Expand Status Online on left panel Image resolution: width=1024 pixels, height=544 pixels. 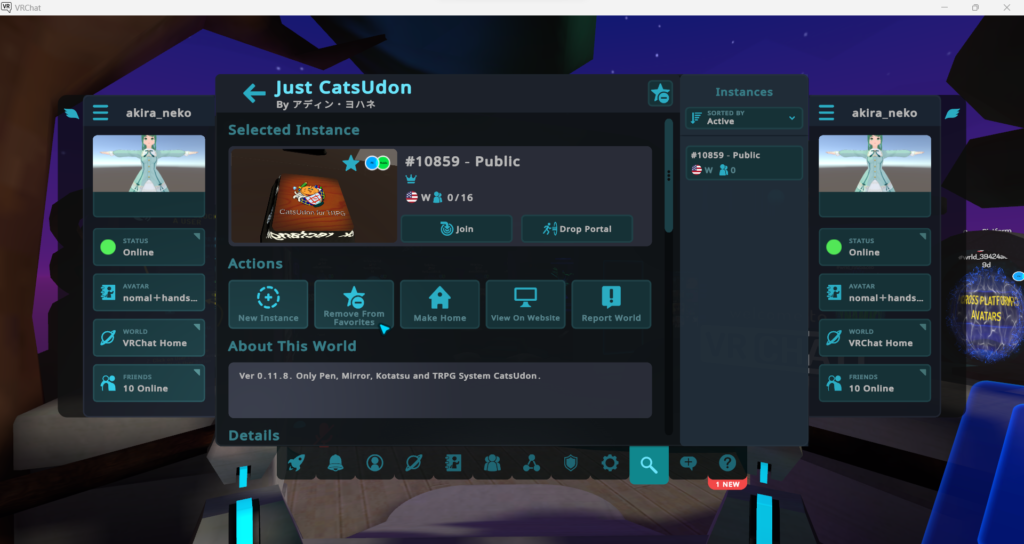[x=149, y=247]
